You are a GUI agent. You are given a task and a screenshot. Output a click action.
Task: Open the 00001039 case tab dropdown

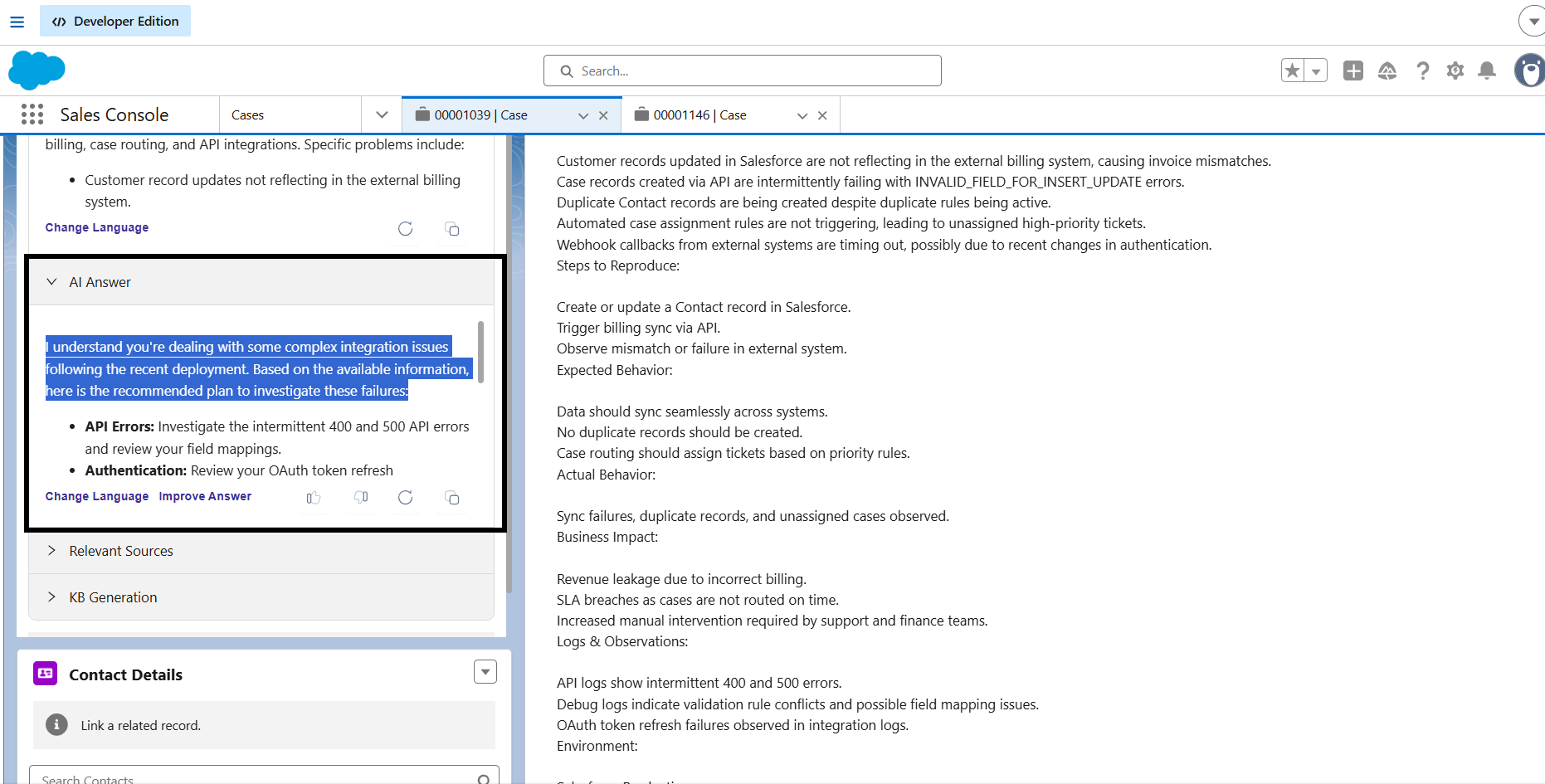[x=583, y=115]
